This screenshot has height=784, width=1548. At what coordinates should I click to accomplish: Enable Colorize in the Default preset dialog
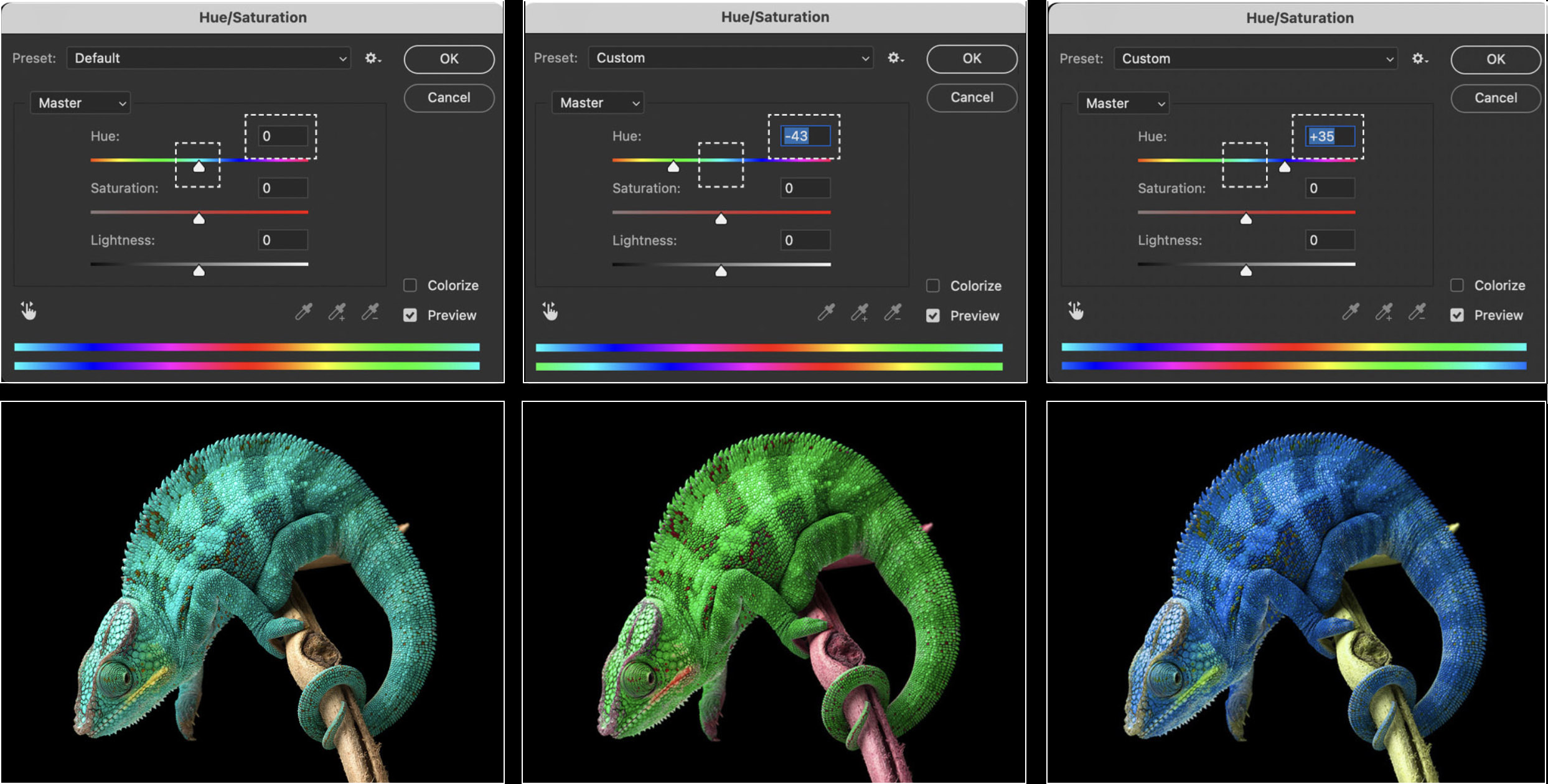click(410, 286)
